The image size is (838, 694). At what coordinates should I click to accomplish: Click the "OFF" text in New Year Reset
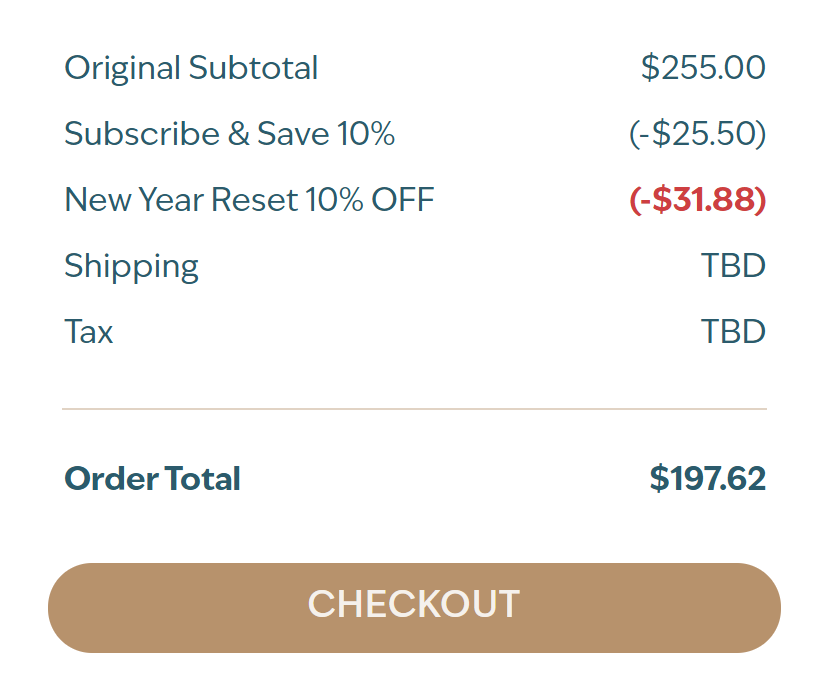pyautogui.click(x=403, y=200)
